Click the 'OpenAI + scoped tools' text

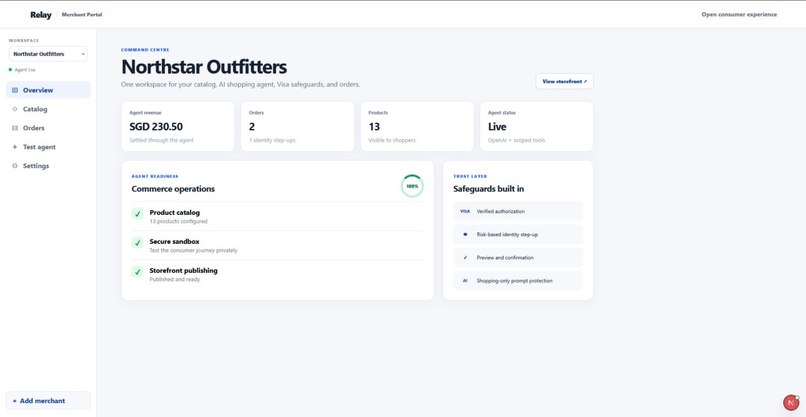517,140
